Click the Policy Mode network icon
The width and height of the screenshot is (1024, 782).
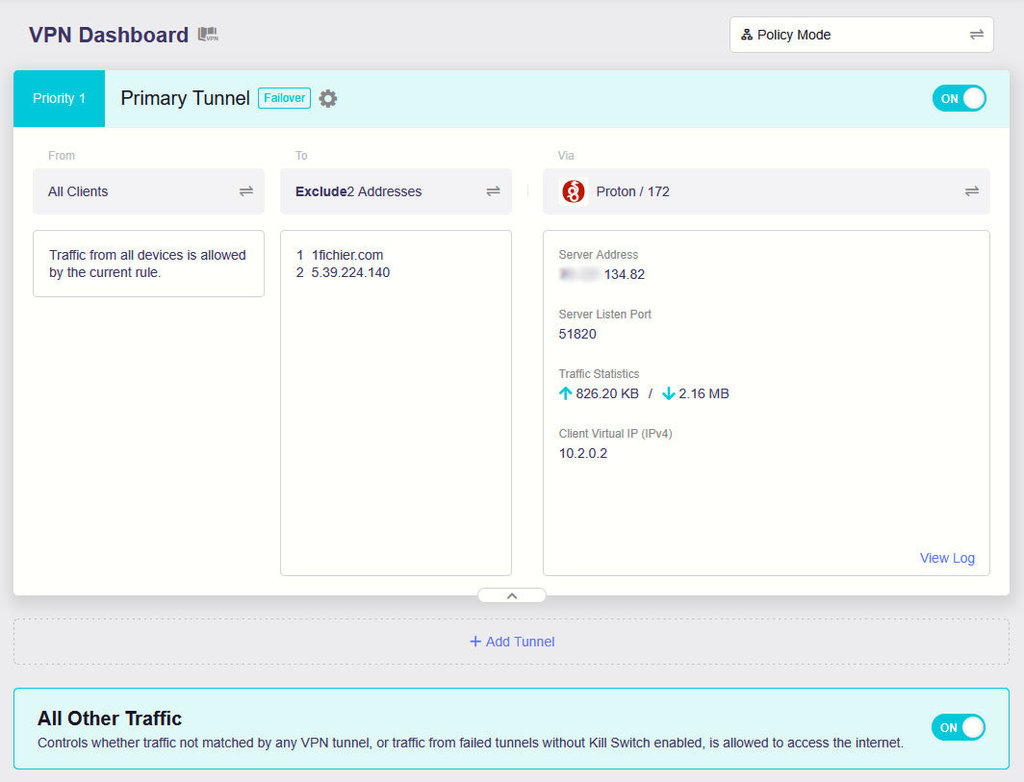[746, 35]
